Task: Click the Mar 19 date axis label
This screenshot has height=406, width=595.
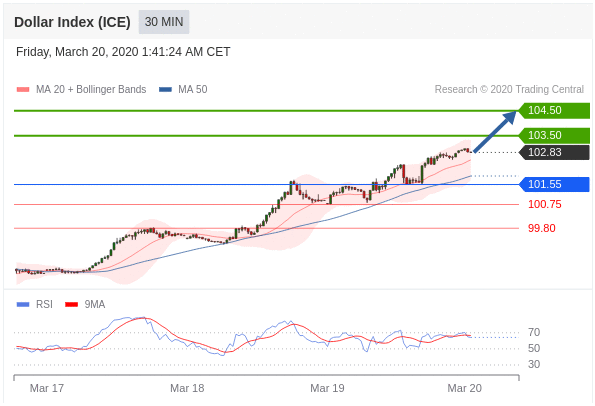Action: (x=327, y=388)
